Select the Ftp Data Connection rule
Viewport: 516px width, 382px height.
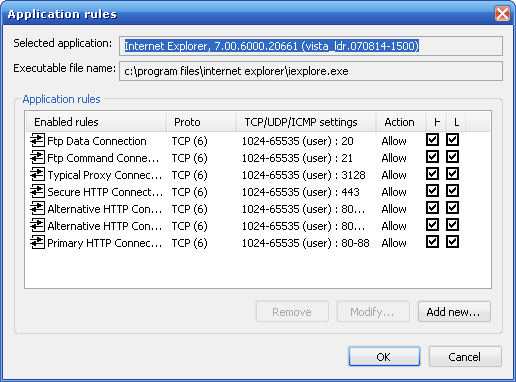[97, 141]
